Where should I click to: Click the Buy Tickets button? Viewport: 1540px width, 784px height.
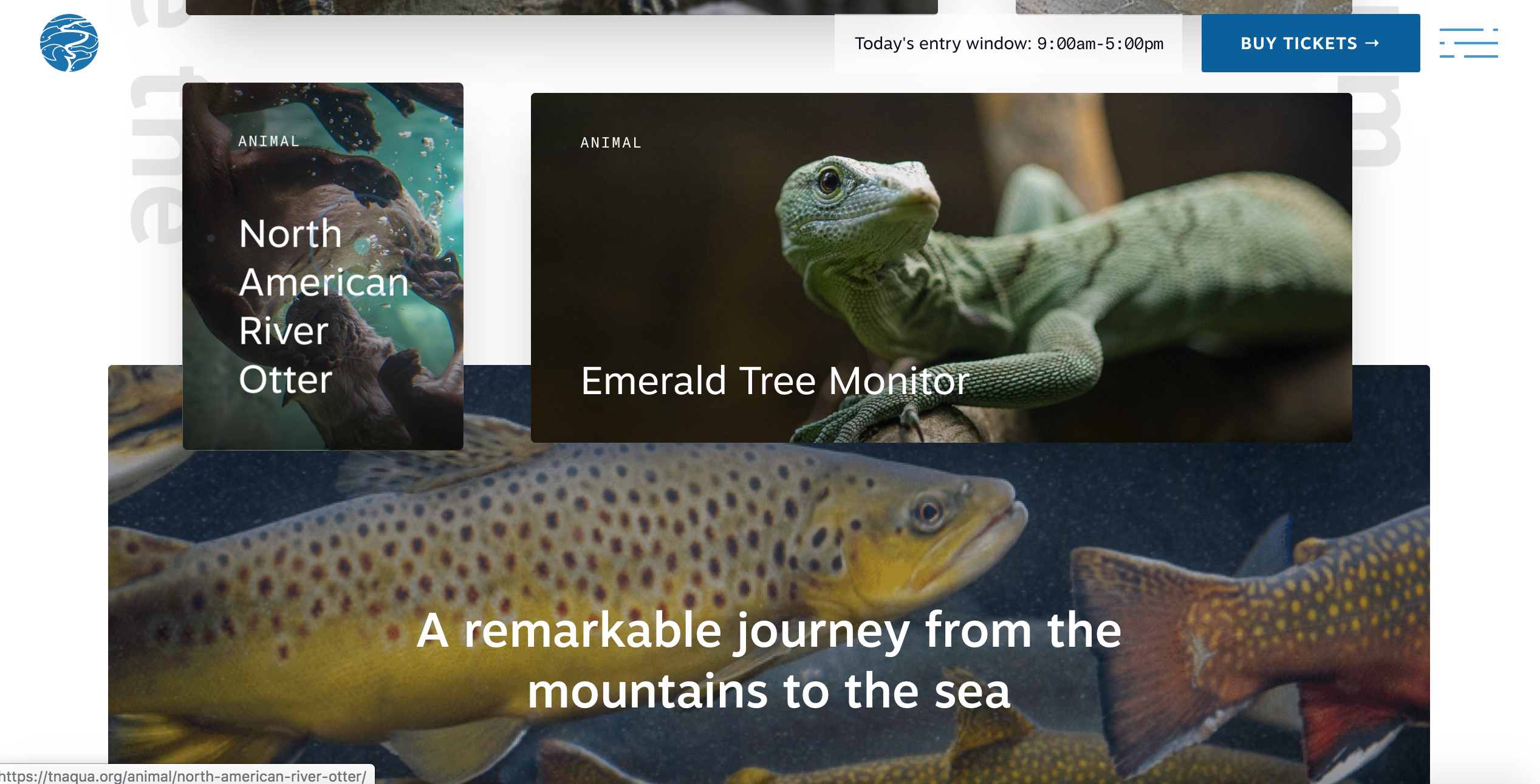click(1310, 43)
